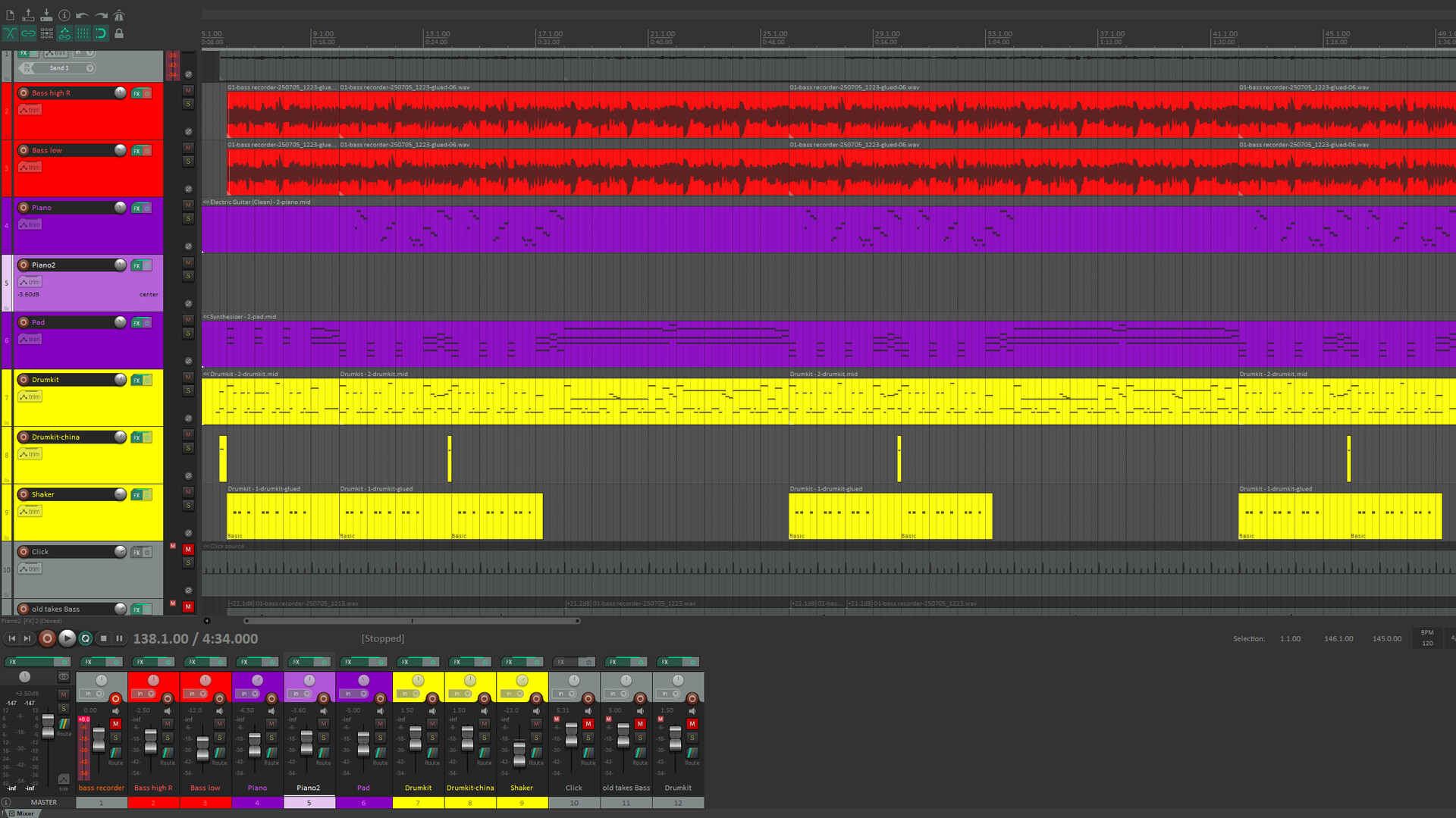Open the Send 1 dropdown
The image size is (1456, 818).
[89, 68]
